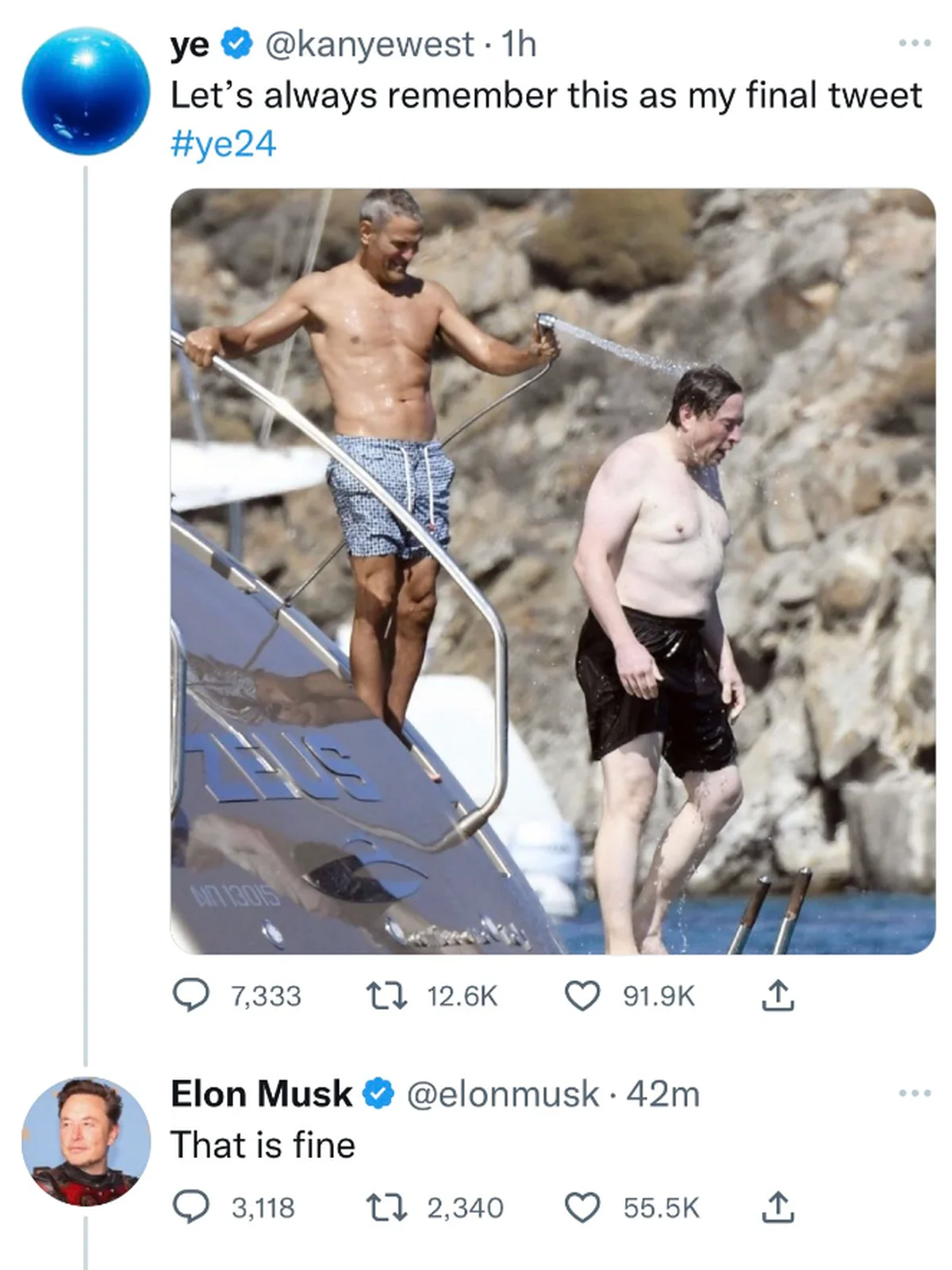The width and height of the screenshot is (952, 1270).
Task: Click the 42m timestamp on Elon's reply
Action: (x=663, y=1095)
